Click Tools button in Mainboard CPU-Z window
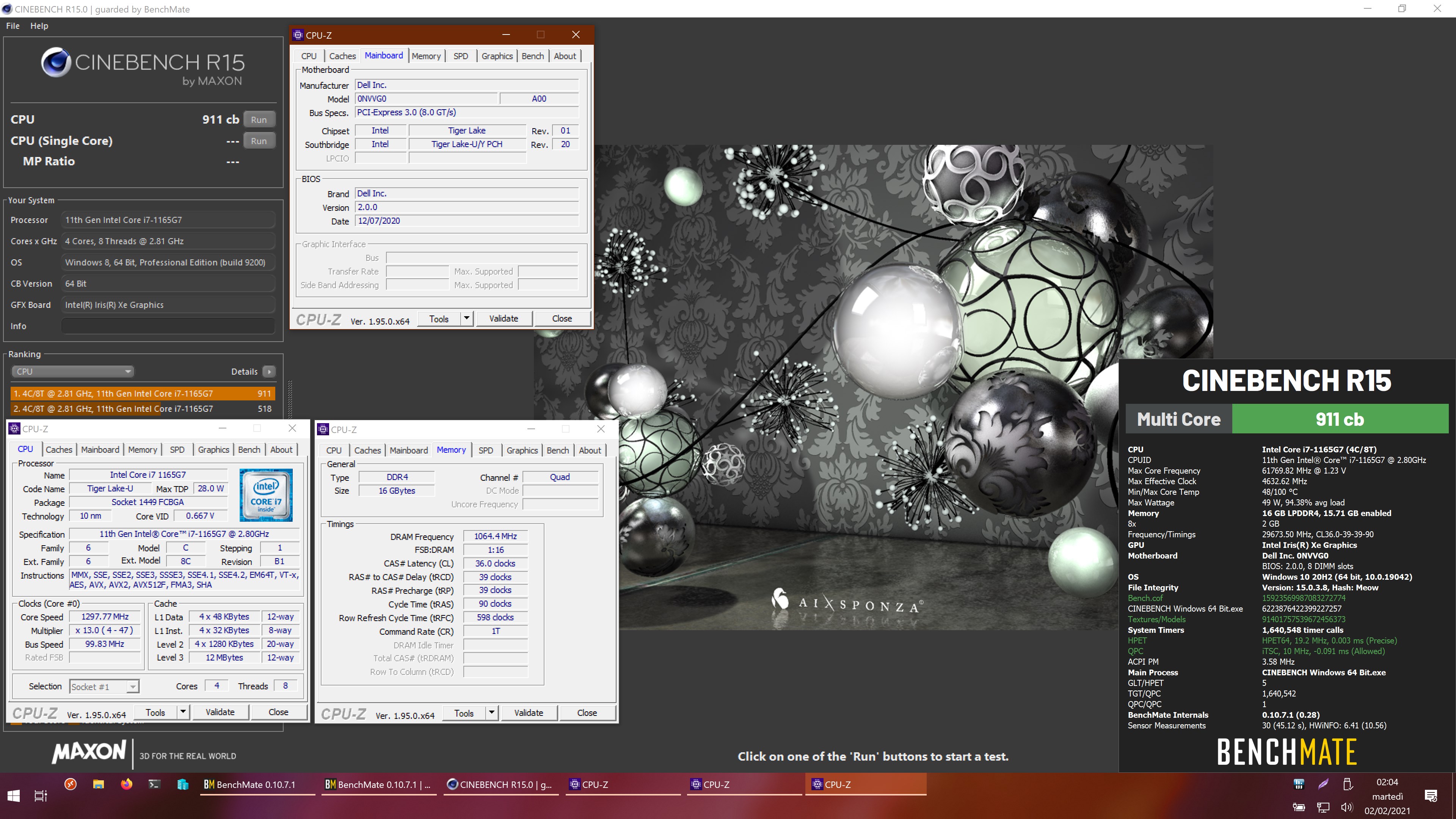 click(x=439, y=319)
